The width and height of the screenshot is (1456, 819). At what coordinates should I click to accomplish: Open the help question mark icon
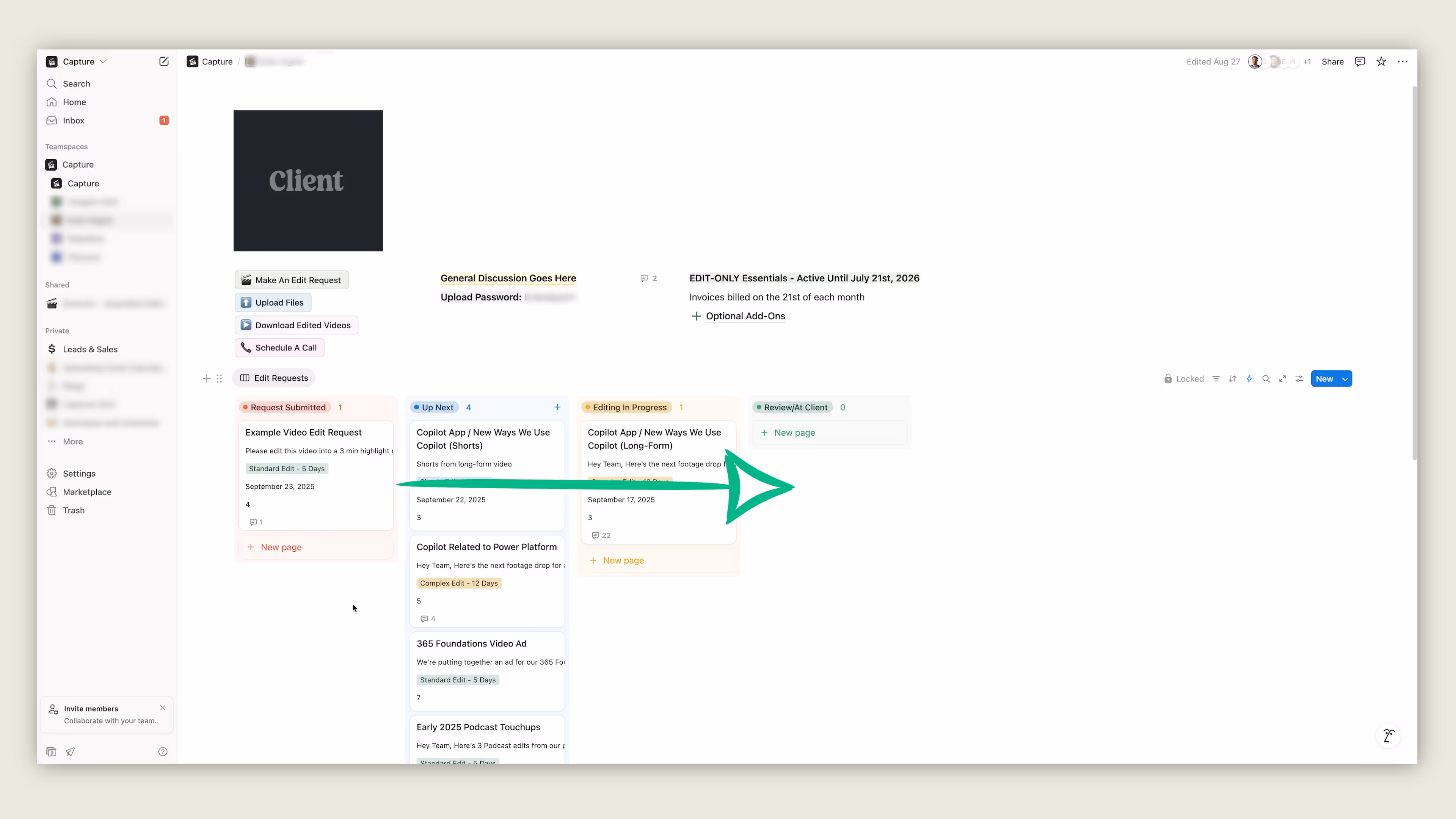tap(163, 751)
